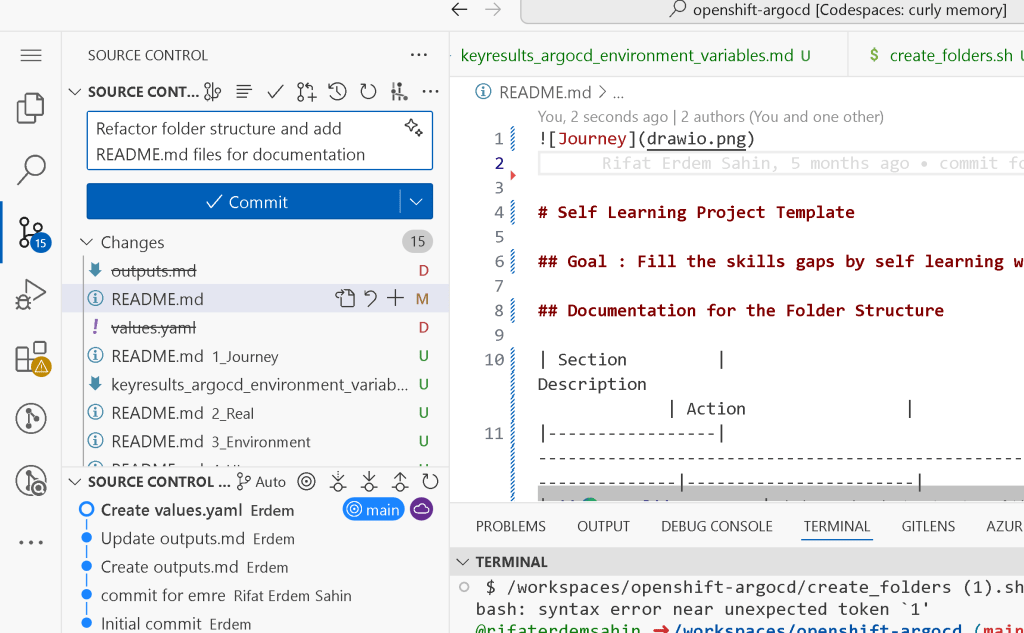Open the DEBUG CONSOLE panel tab
Viewport: 1024px width, 633px height.
pyautogui.click(x=716, y=527)
